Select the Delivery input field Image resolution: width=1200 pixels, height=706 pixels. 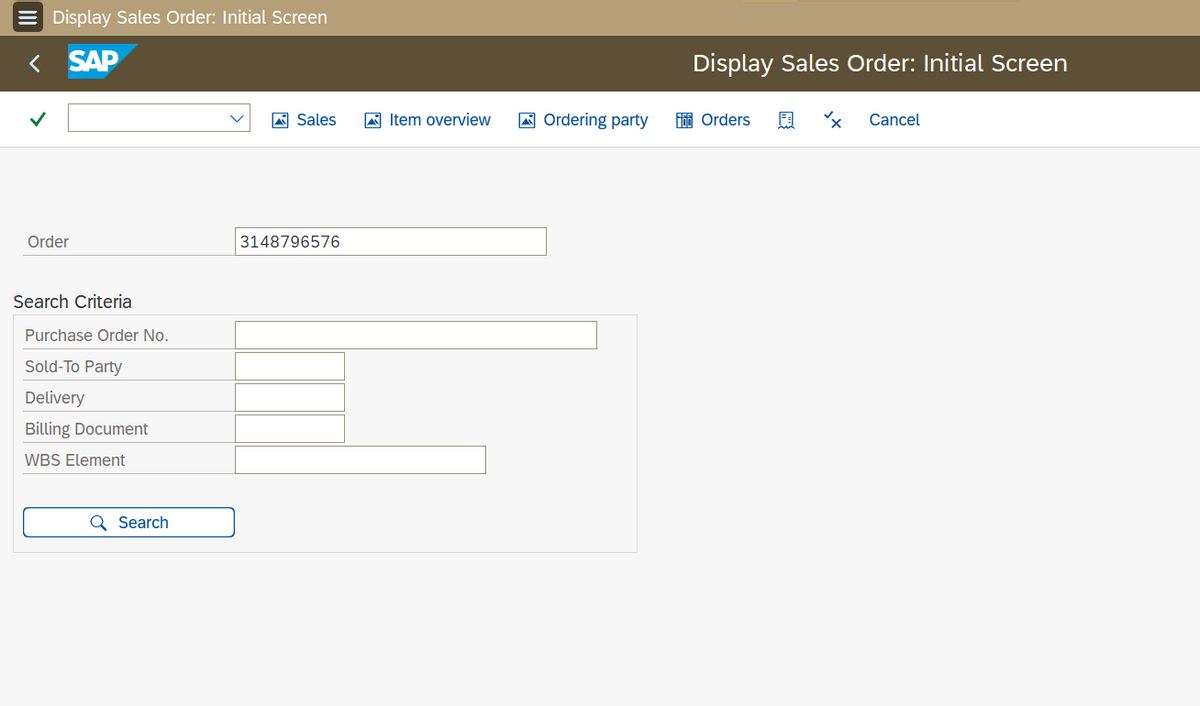290,397
